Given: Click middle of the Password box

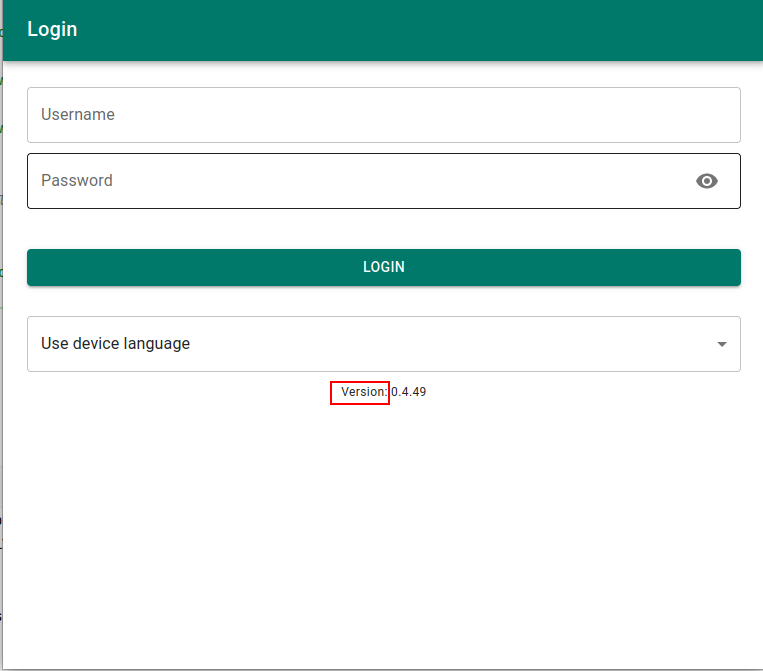Looking at the screenshot, I should coord(383,181).
